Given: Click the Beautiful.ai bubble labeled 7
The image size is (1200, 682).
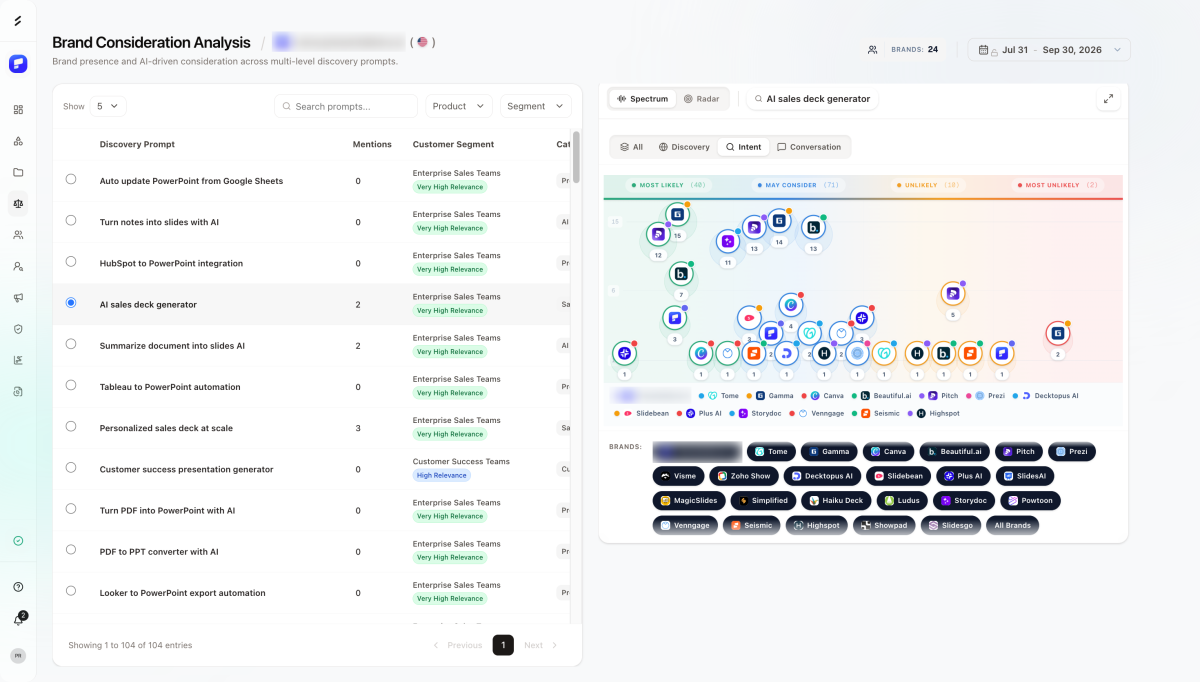Looking at the screenshot, I should [x=681, y=273].
